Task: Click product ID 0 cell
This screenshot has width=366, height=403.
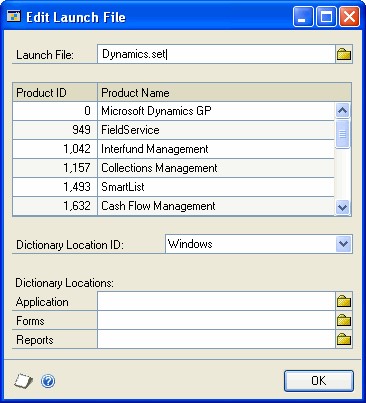Action: click(x=55, y=111)
